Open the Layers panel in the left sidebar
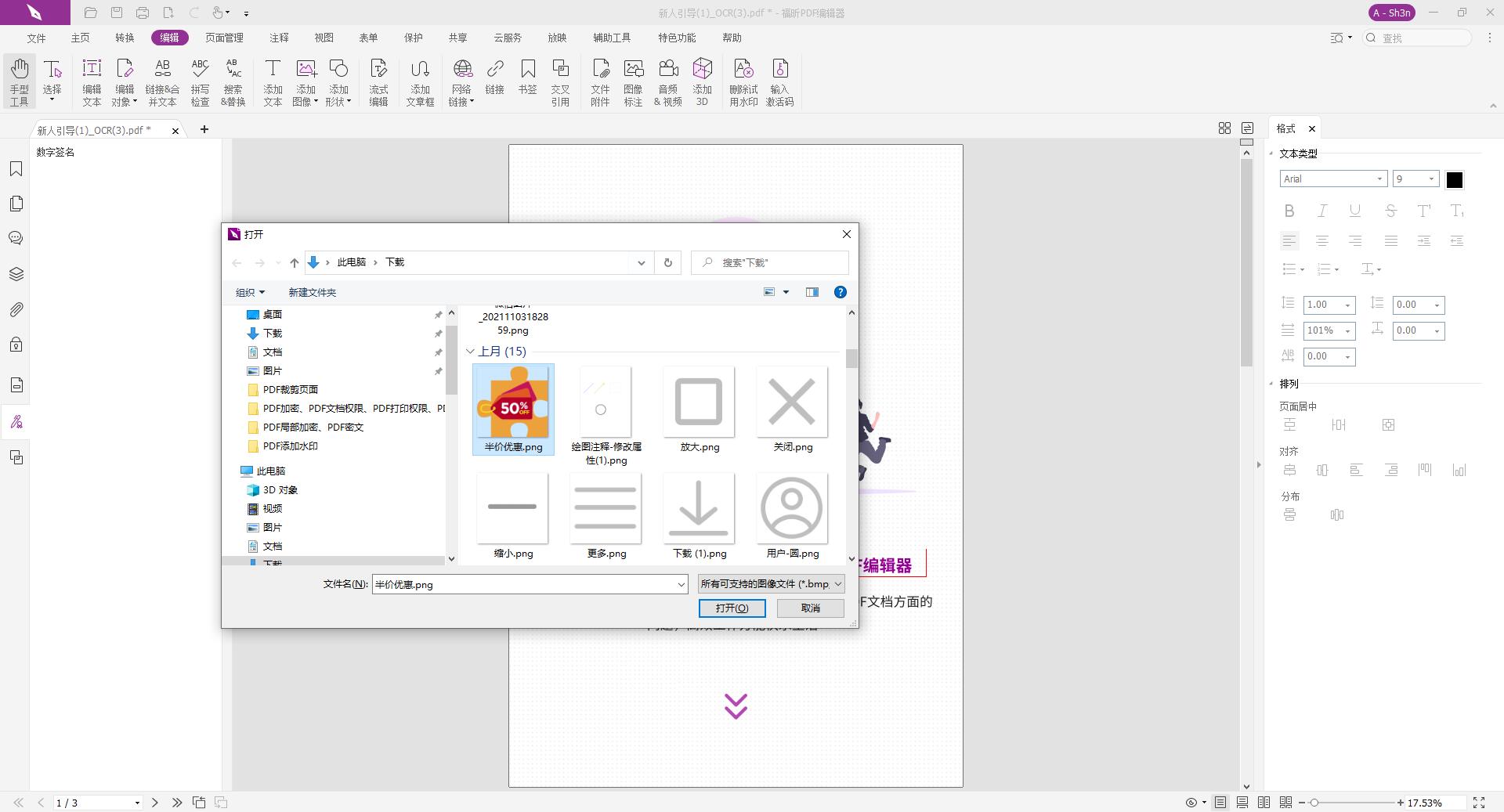Viewport: 1504px width, 812px height. tap(16, 274)
